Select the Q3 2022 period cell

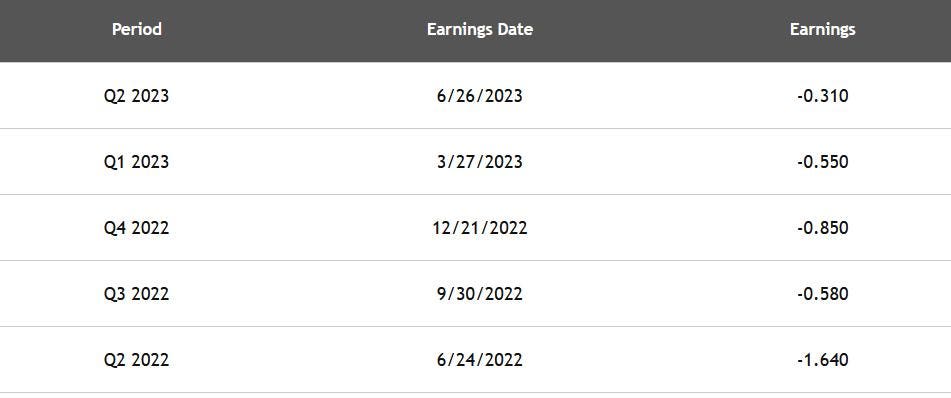click(136, 294)
